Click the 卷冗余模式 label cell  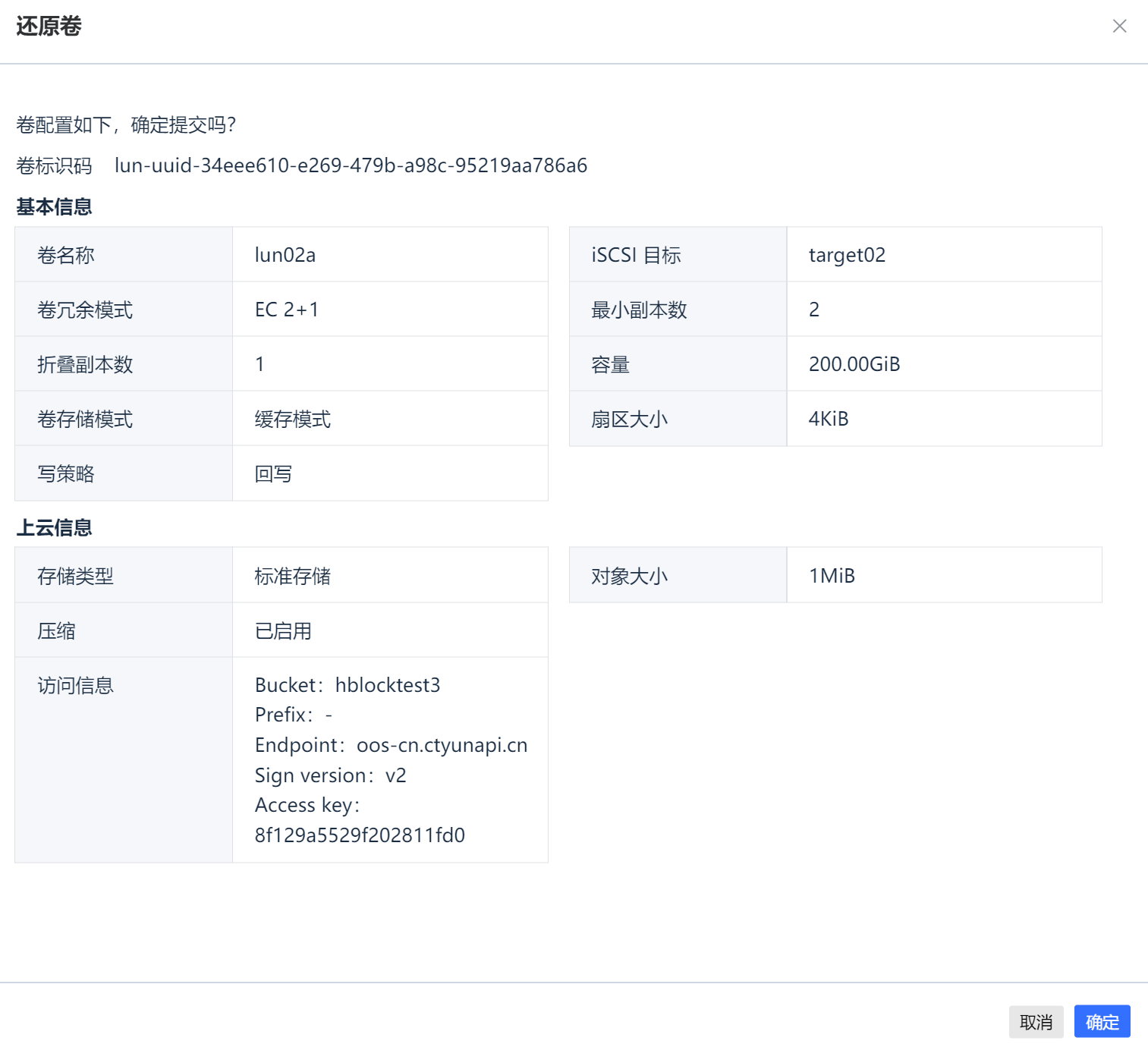pos(124,310)
